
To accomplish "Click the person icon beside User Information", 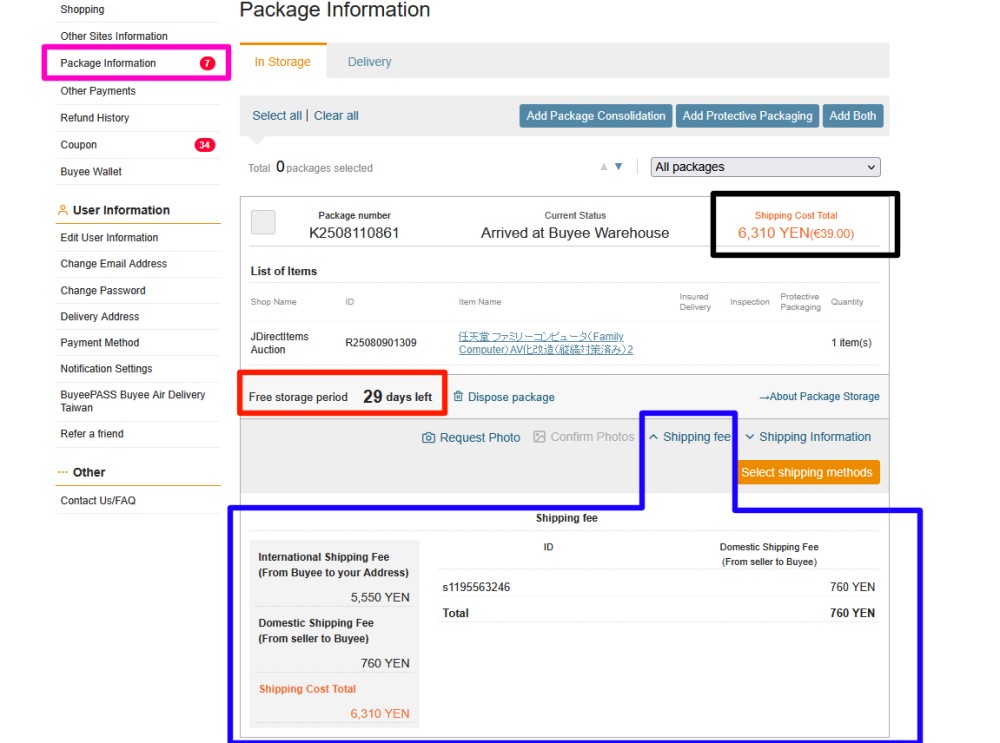I will click(x=62, y=210).
